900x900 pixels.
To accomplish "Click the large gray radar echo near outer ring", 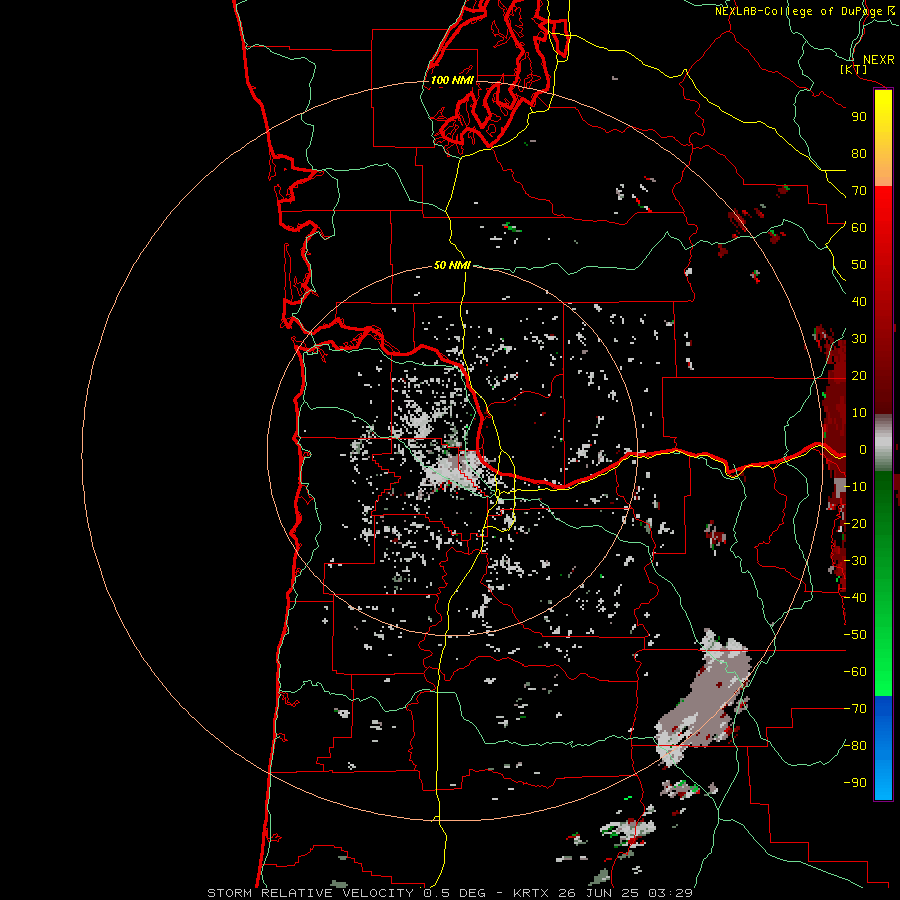I will 707,699.
